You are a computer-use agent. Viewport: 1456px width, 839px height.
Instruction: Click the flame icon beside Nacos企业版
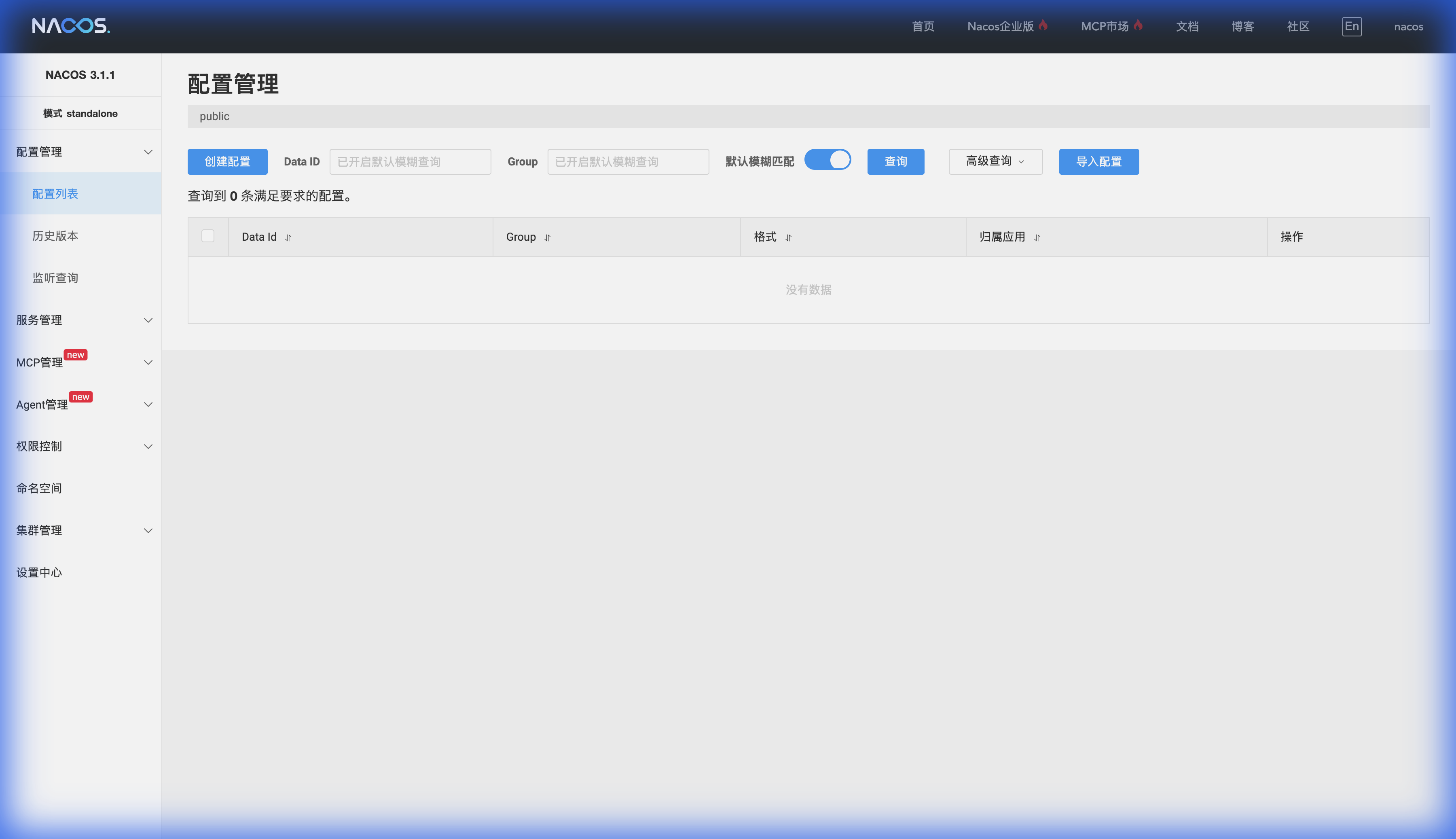[x=1043, y=25]
